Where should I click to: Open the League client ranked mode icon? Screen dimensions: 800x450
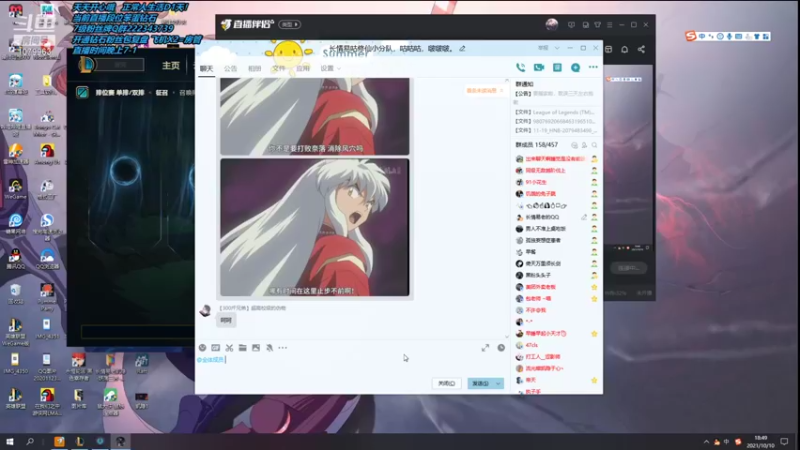pos(82,92)
